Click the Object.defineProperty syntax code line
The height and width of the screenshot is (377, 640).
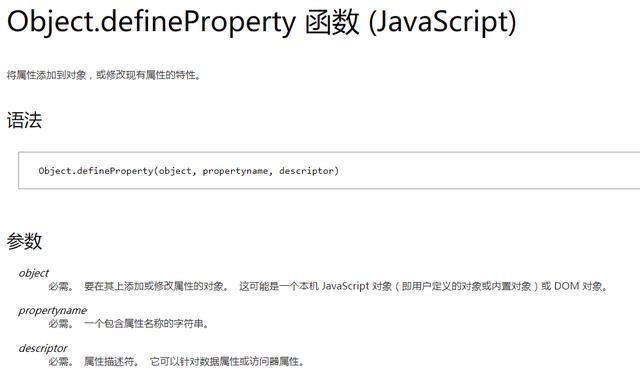189,171
